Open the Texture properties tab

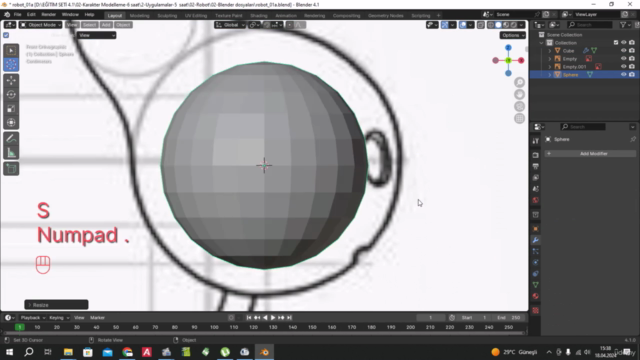click(x=536, y=310)
